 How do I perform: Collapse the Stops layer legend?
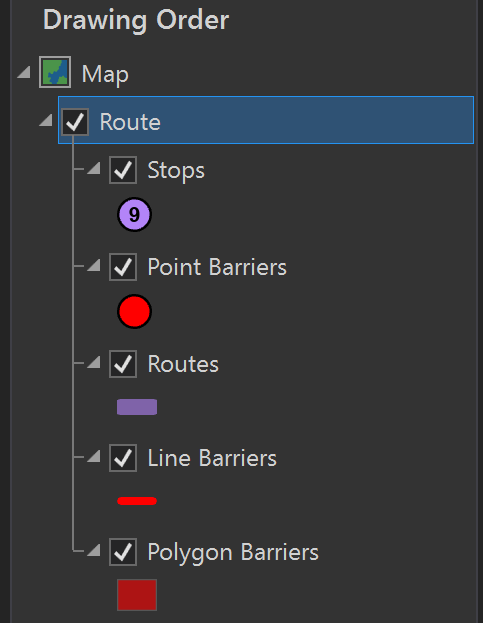[x=94, y=168]
